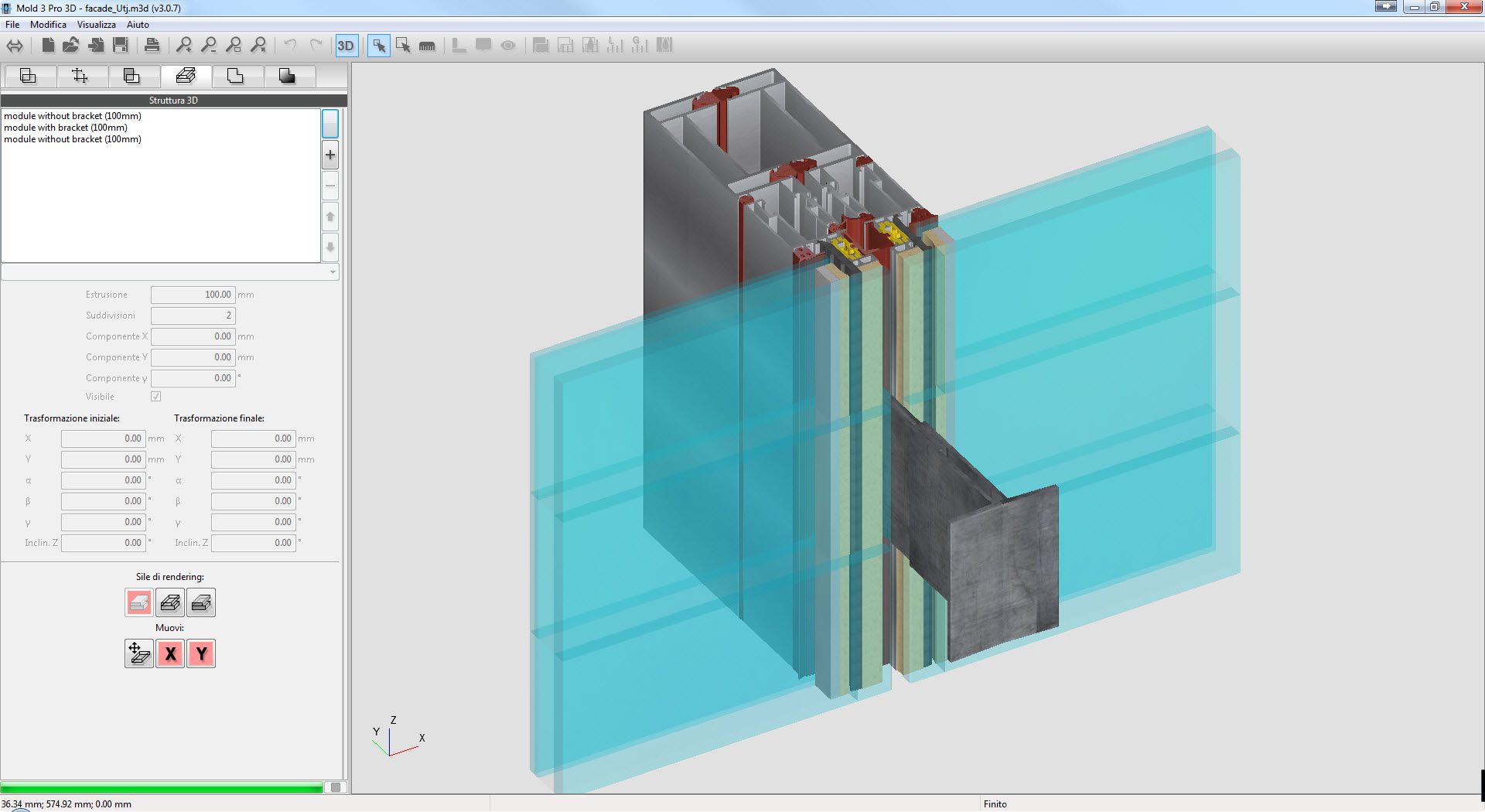Click the save floppy disk icon

point(121,46)
